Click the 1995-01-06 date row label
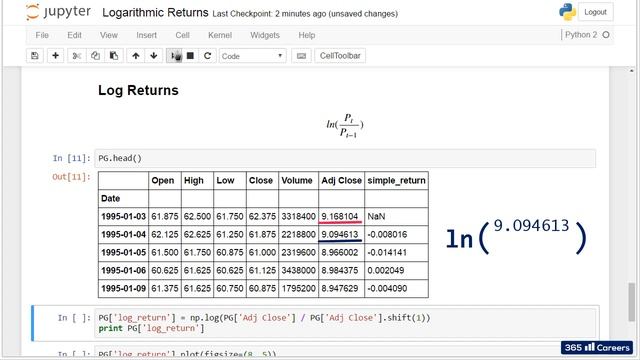Screen dimensions: 640x360 [x=123, y=270]
